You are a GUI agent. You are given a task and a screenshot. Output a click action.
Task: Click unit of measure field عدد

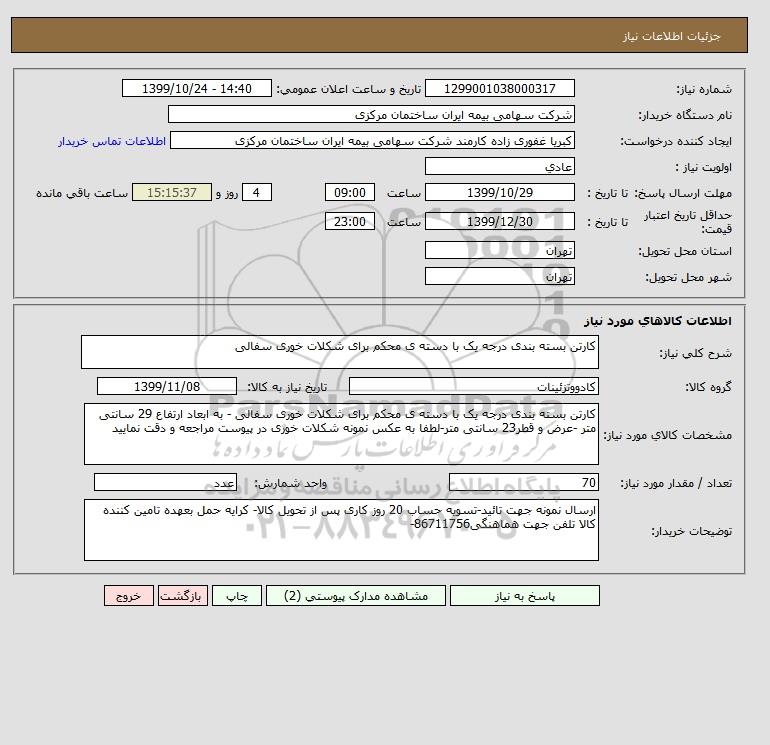[165, 482]
